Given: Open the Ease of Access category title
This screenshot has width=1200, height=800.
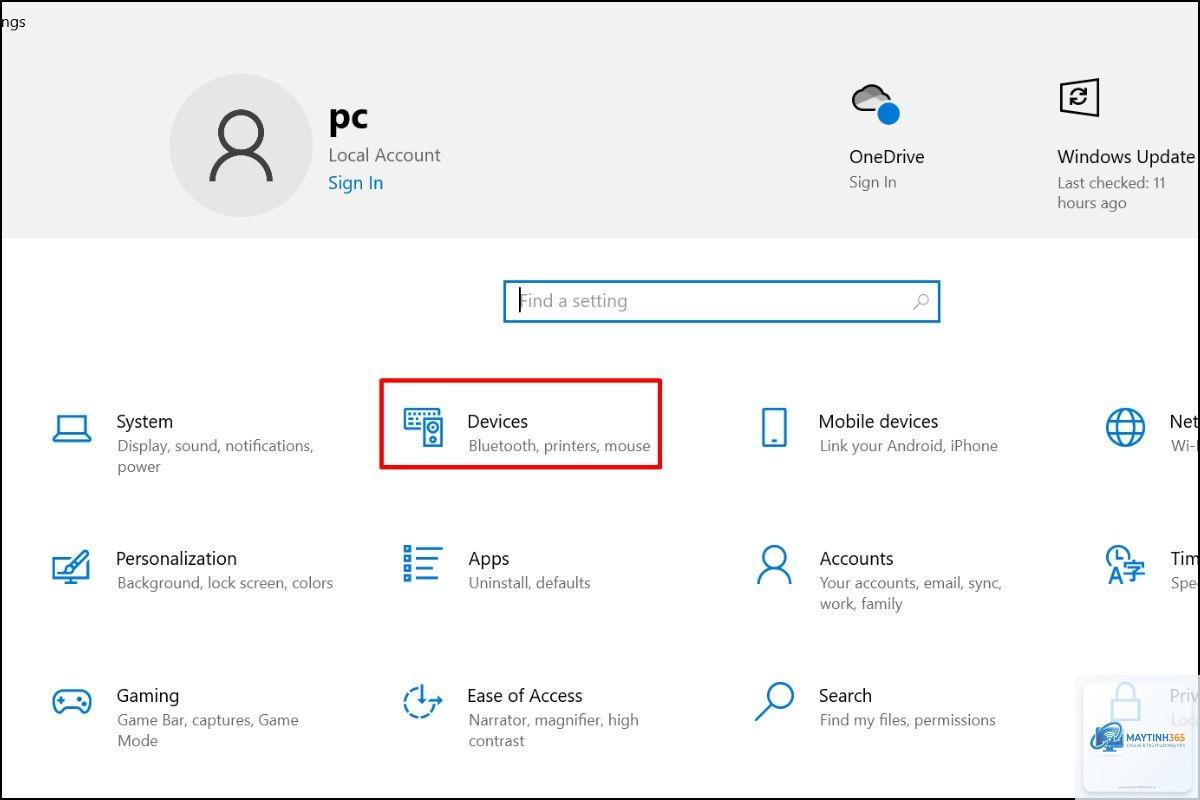Looking at the screenshot, I should (x=524, y=696).
